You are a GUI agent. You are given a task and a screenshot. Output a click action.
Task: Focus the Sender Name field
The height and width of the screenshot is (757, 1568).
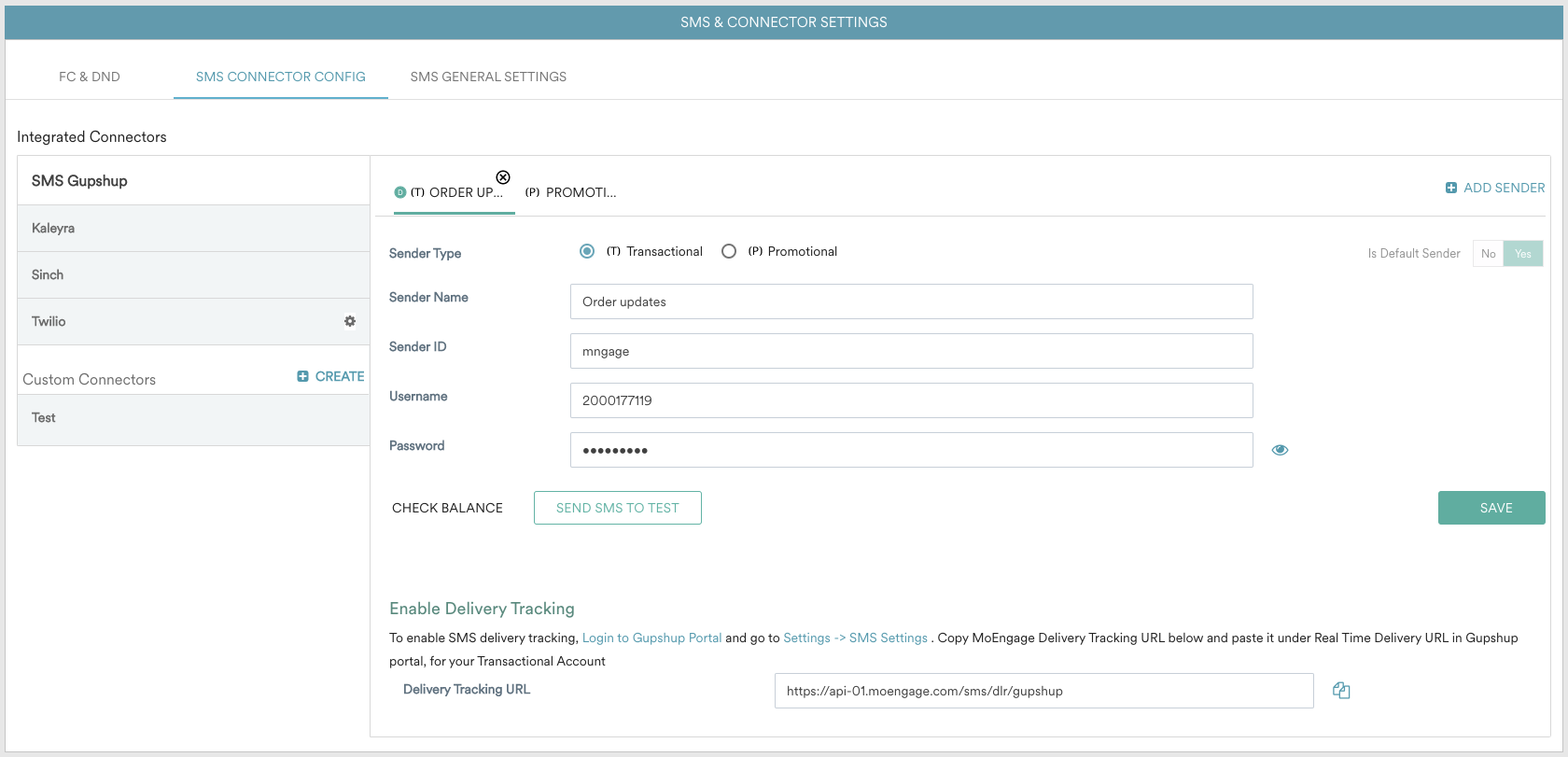pyautogui.click(x=911, y=301)
